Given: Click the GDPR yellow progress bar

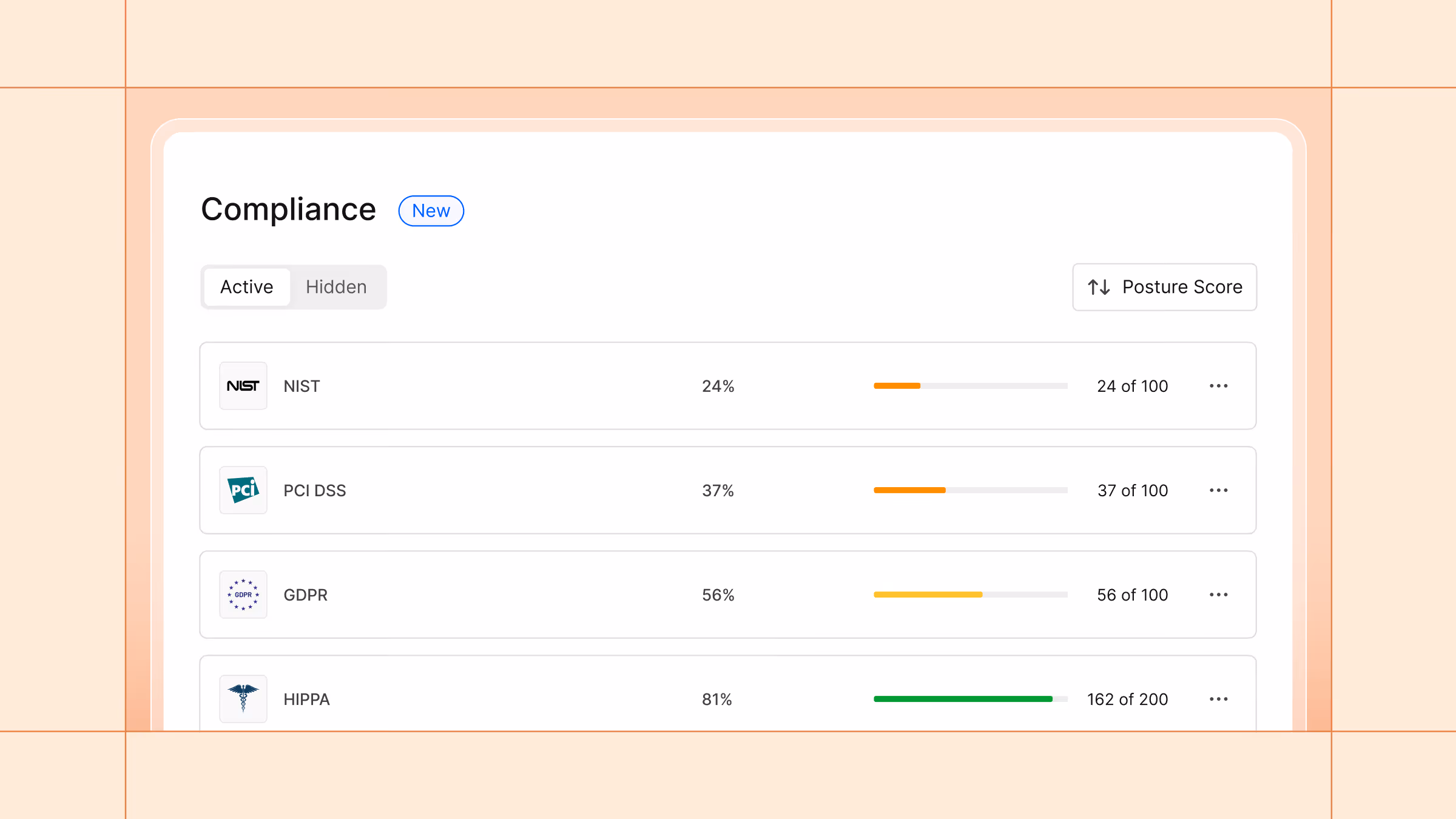Looking at the screenshot, I should tap(928, 595).
